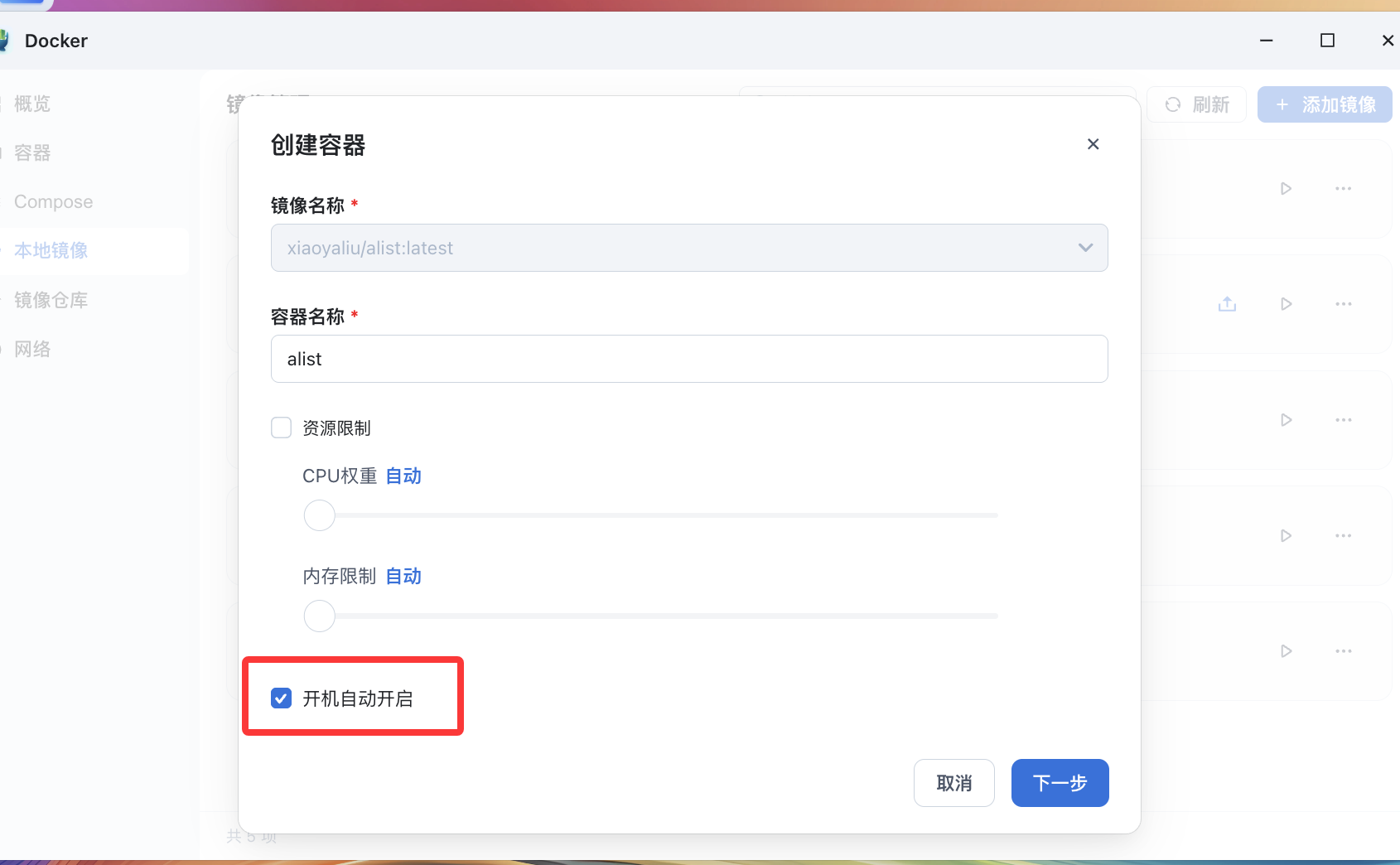
Task: Click the play icon in the first image row
Action: tap(1286, 189)
